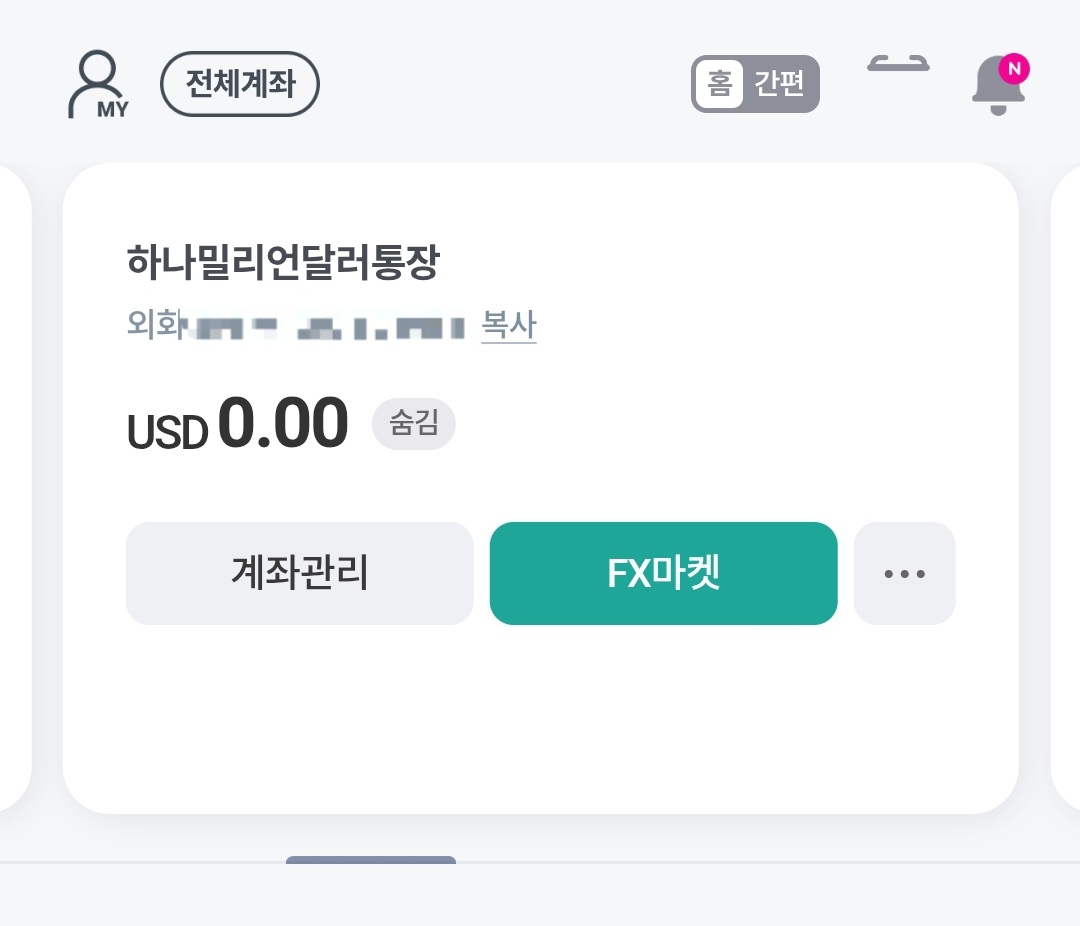This screenshot has height=926, width=1080.
Task: Open FX마켓
Action: click(x=663, y=573)
